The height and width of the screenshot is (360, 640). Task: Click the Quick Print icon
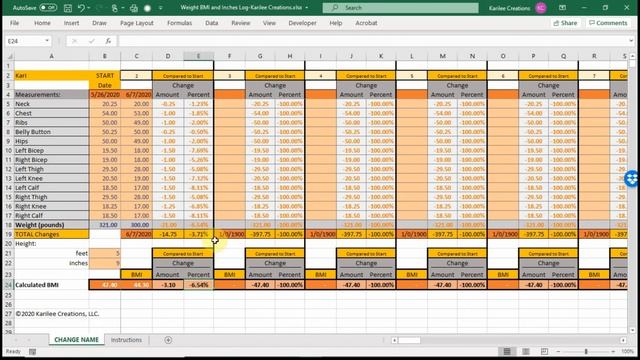point(133,8)
